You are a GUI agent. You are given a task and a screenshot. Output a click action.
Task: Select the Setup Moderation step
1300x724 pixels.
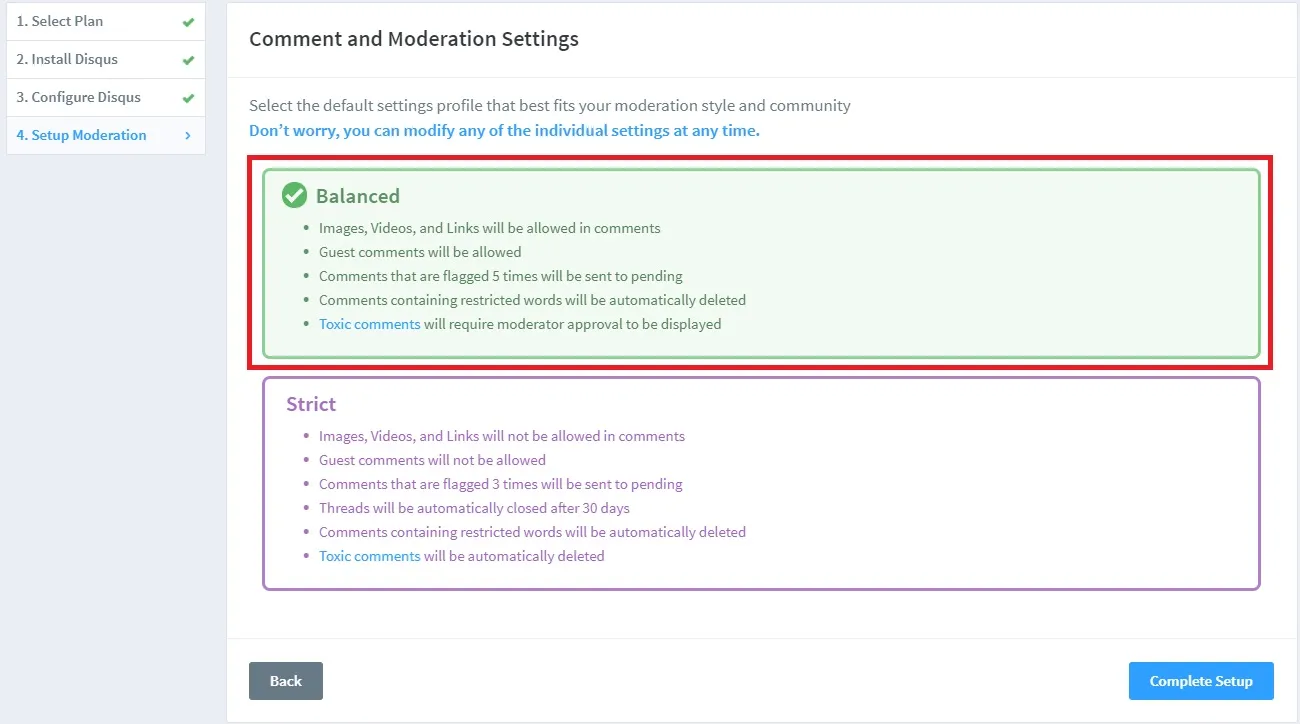[x=84, y=134]
